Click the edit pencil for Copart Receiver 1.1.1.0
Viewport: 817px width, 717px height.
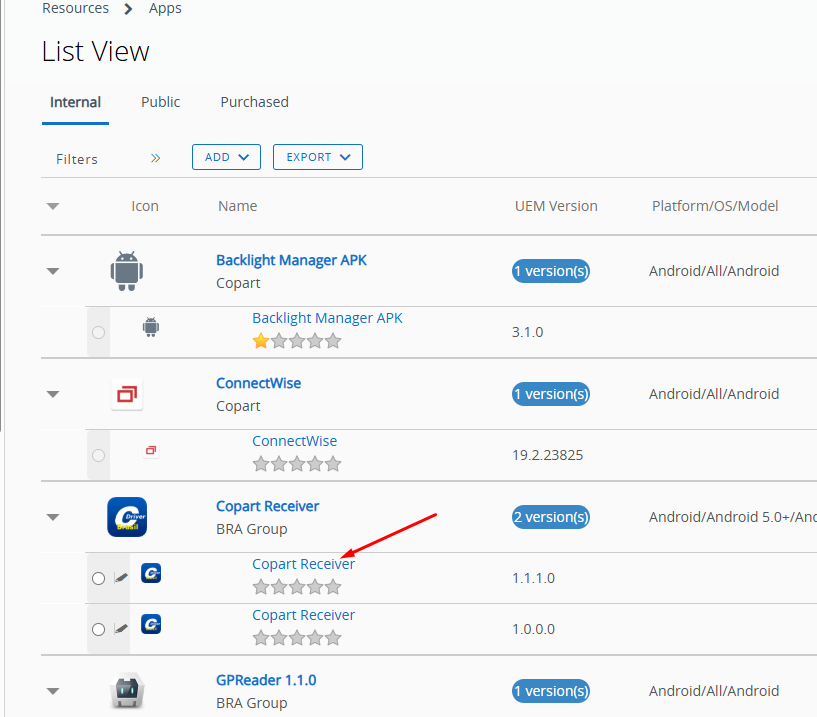[121, 578]
